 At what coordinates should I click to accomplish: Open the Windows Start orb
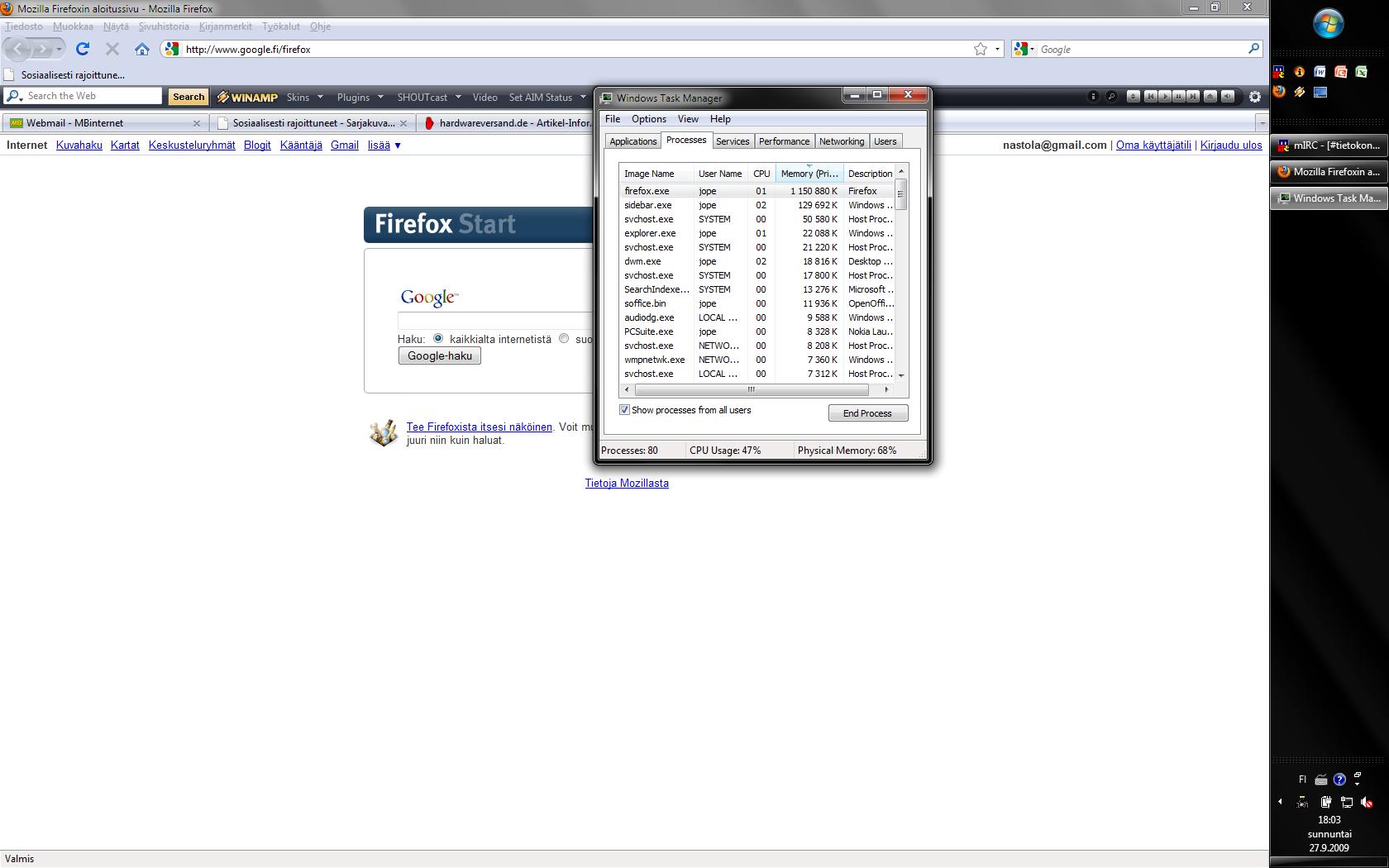pyautogui.click(x=1329, y=24)
